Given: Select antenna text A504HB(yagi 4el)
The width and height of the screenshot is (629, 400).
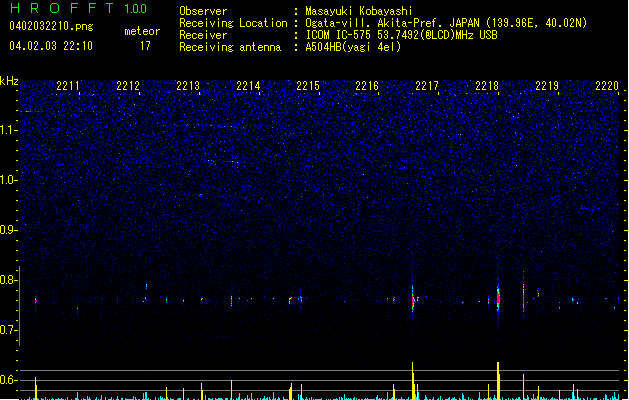Looking at the screenshot, I should click(x=353, y=47).
